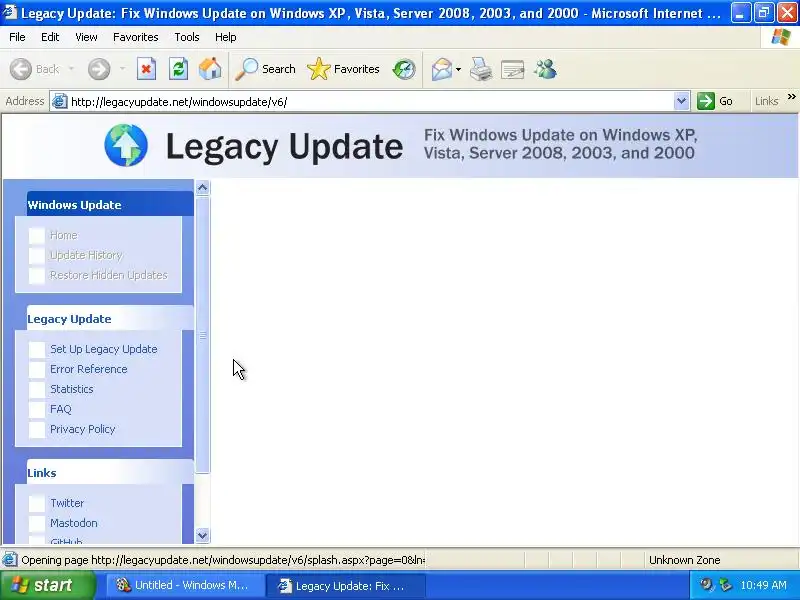Open the Messenger people icon
The image size is (800, 600).
(545, 69)
